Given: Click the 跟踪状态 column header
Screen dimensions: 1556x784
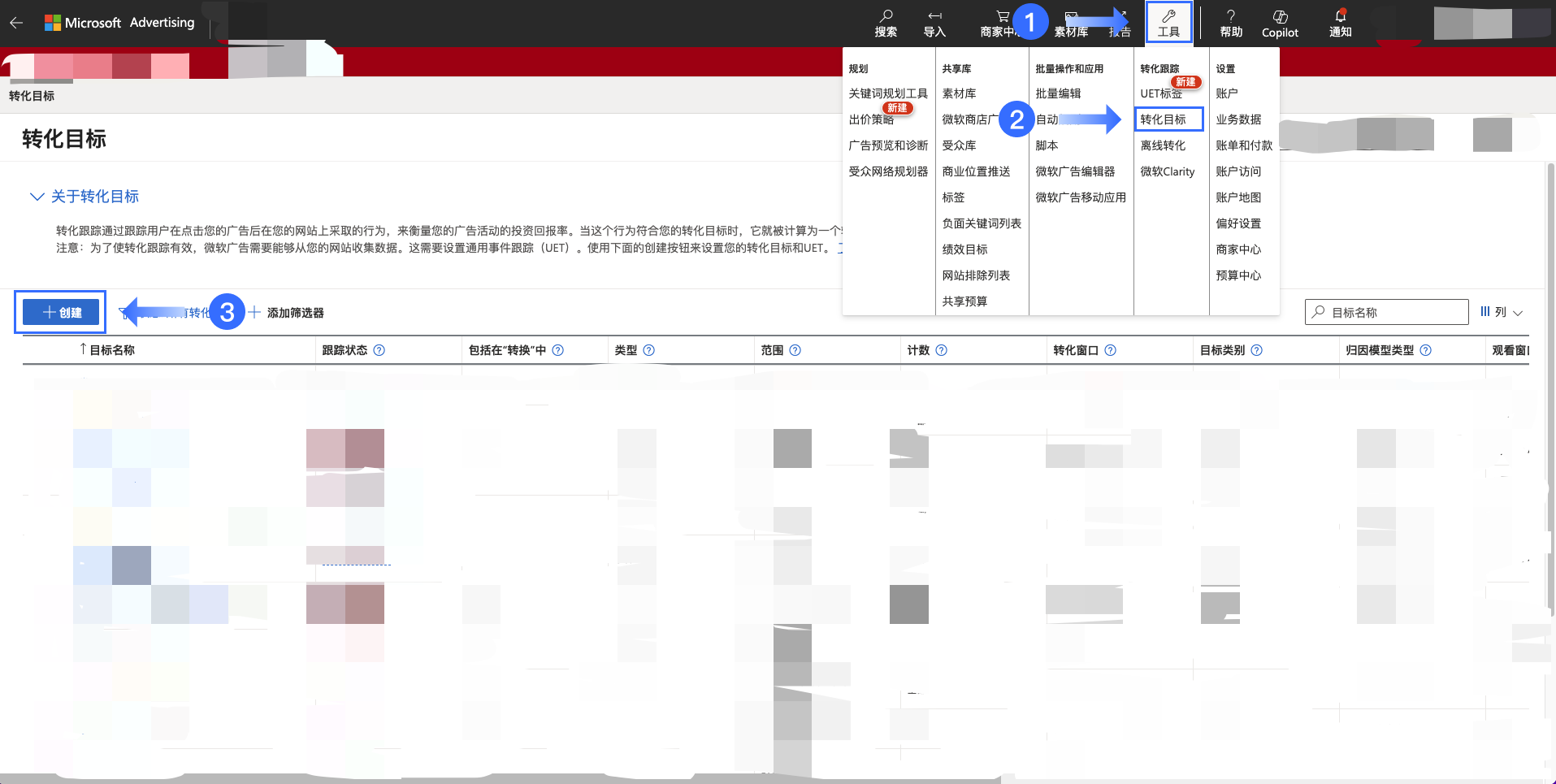Looking at the screenshot, I should pyautogui.click(x=345, y=350).
